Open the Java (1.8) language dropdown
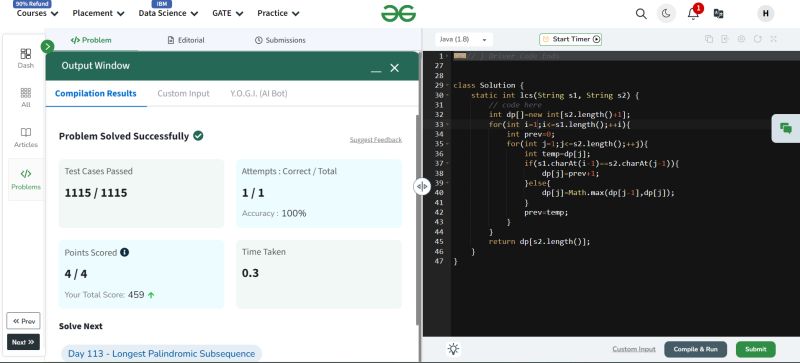800x363 pixels. [464, 39]
